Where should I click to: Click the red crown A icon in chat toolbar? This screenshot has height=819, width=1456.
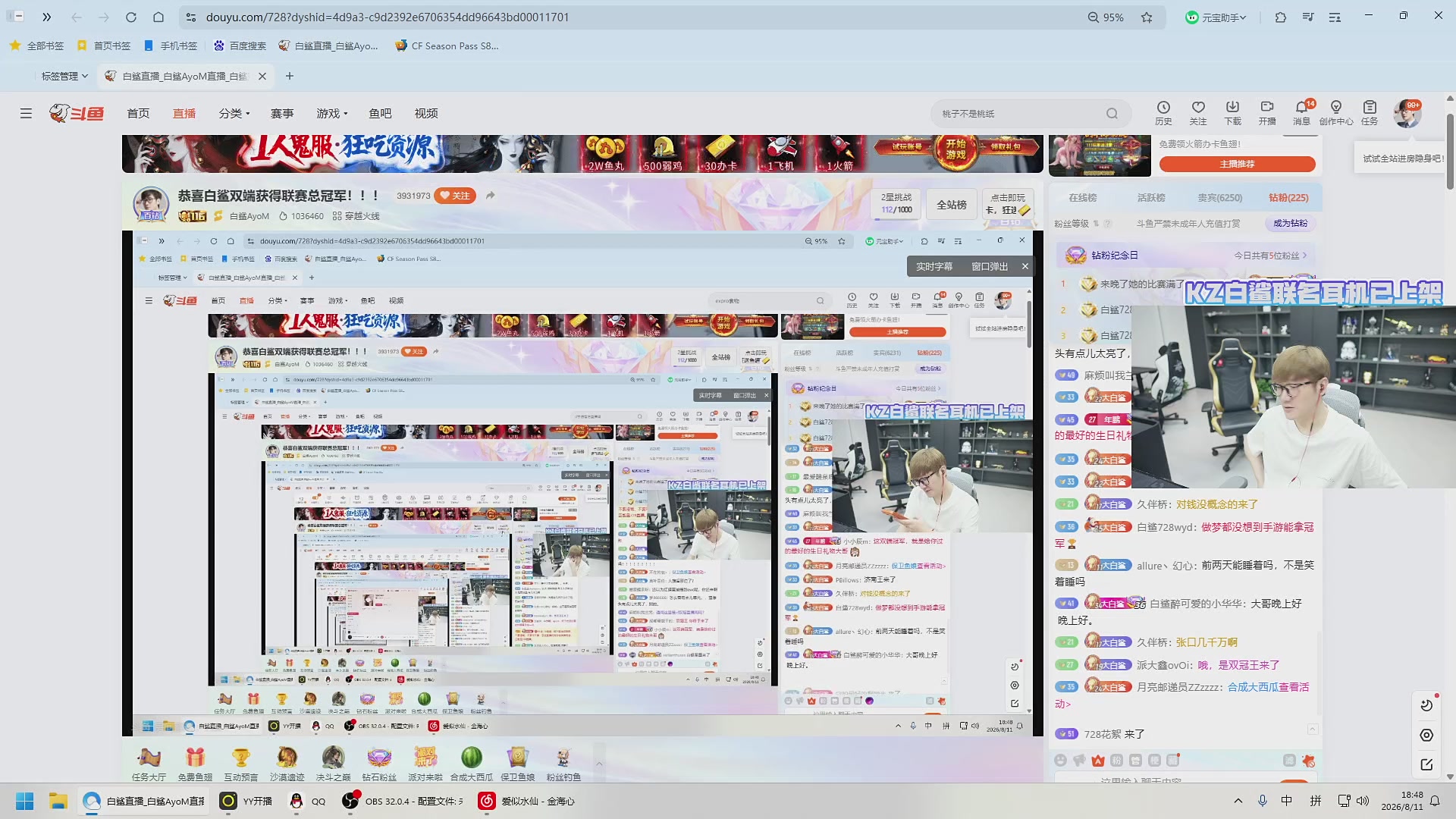(1098, 761)
